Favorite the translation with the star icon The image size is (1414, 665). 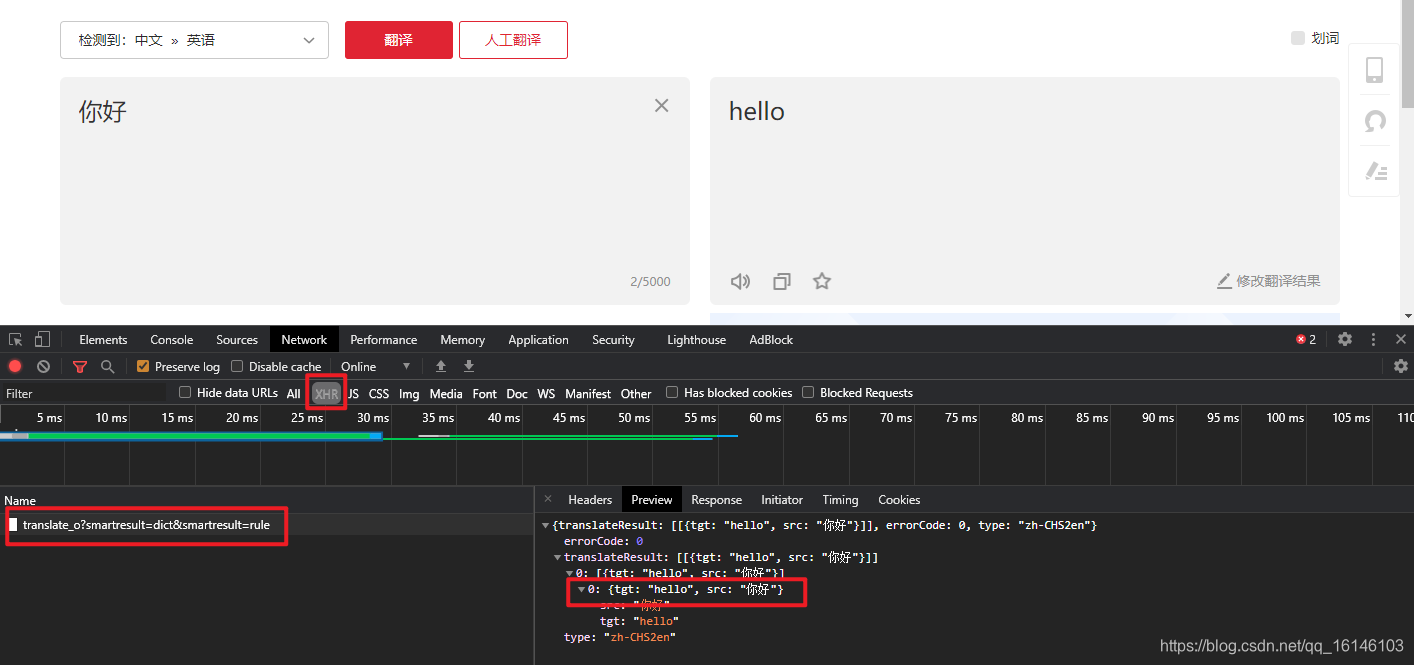tap(822, 281)
